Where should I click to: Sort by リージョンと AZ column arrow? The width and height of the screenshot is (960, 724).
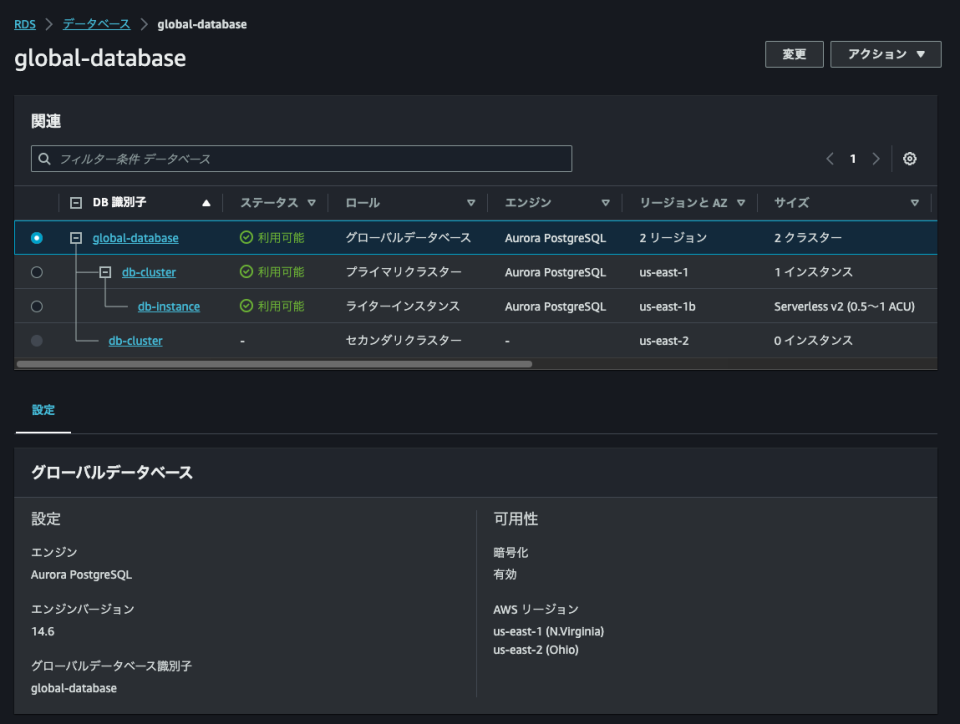pos(741,203)
